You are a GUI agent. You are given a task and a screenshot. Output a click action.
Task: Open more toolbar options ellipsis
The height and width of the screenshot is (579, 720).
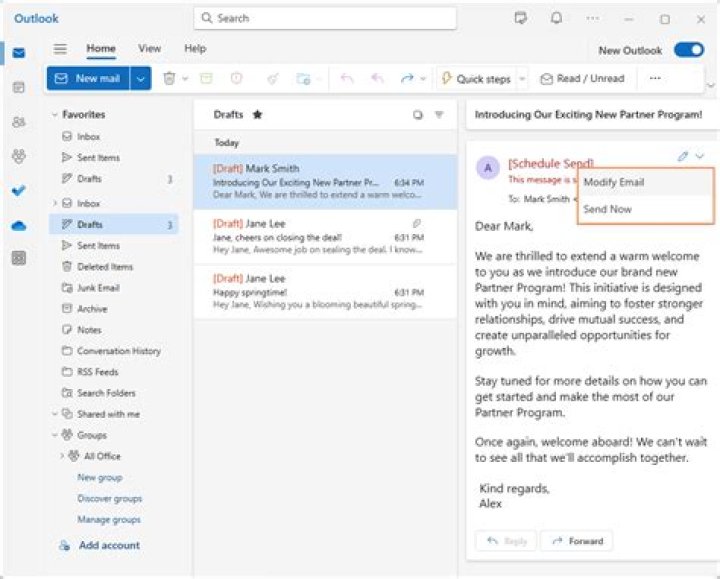click(655, 79)
